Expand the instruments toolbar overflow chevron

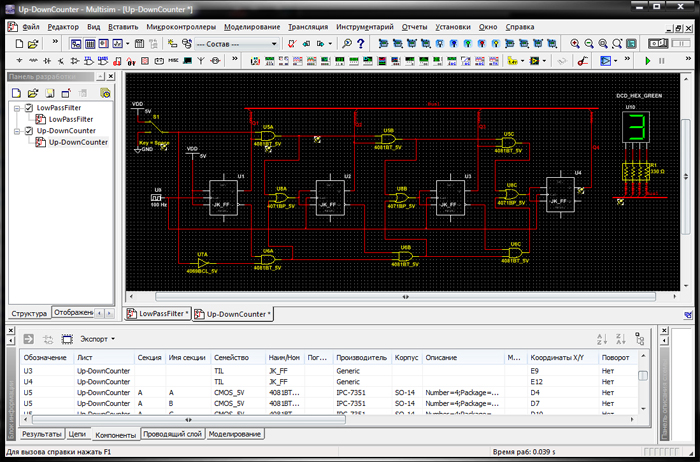[x=627, y=59]
